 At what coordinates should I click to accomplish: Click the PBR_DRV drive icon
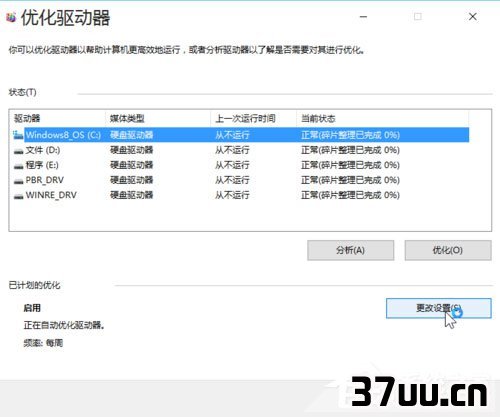(18, 181)
